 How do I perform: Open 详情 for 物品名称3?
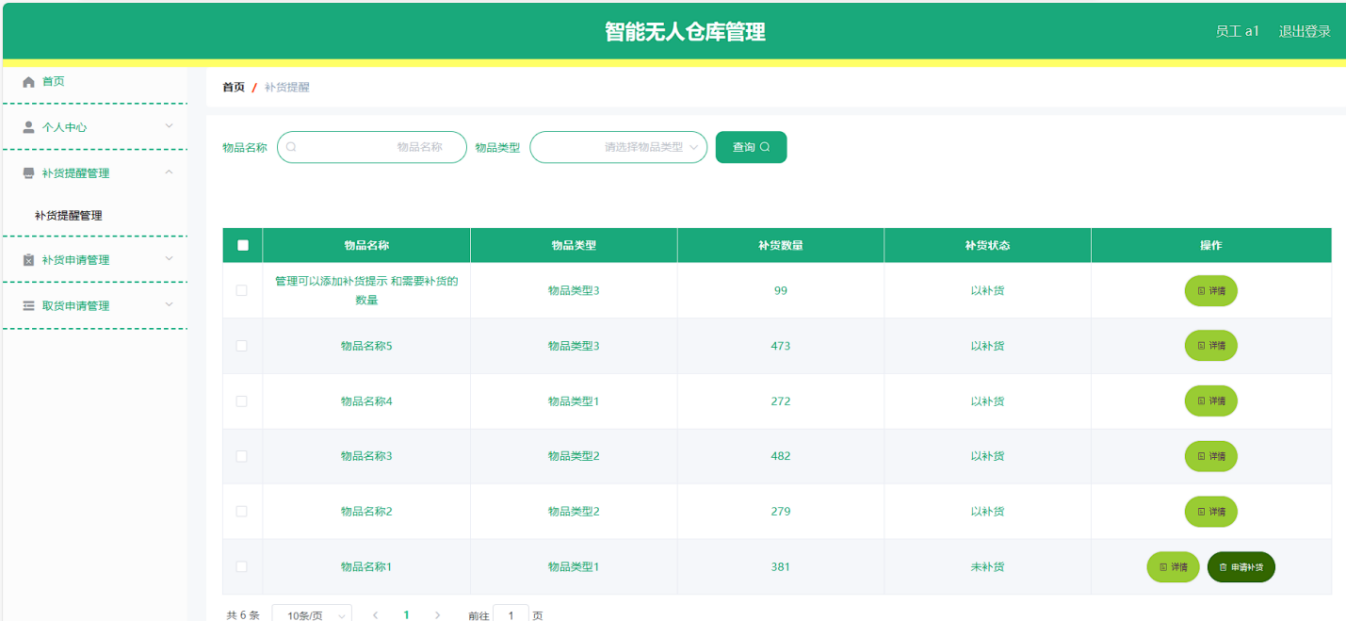pos(1211,456)
